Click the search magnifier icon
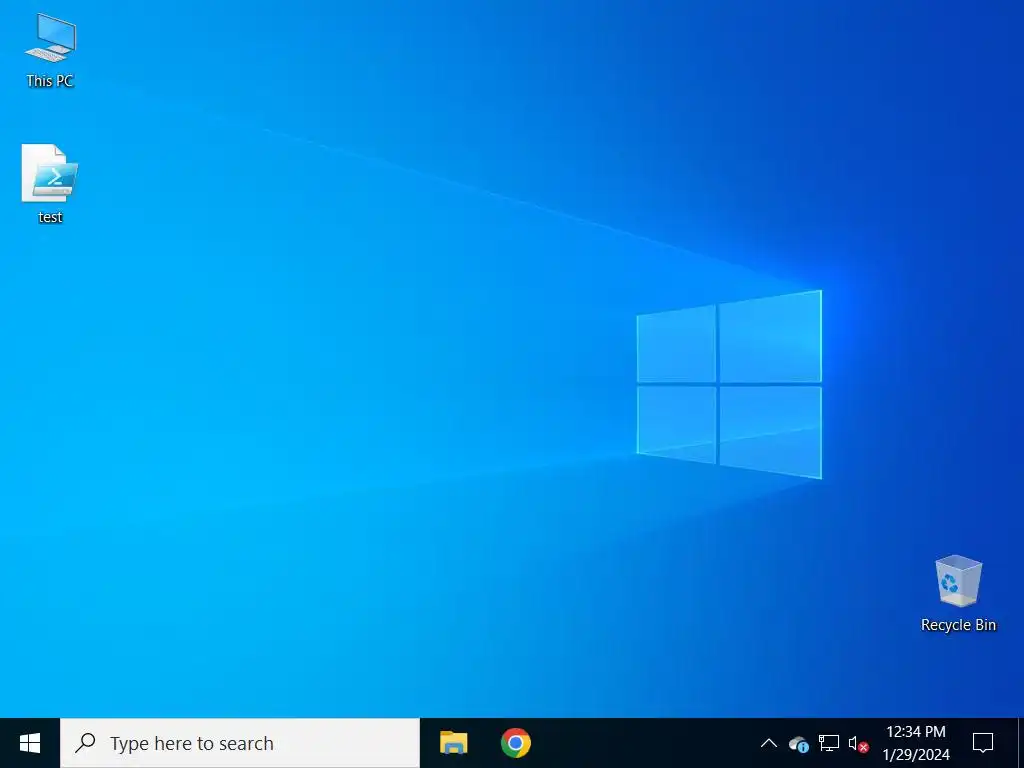The image size is (1024, 768). tap(86, 743)
